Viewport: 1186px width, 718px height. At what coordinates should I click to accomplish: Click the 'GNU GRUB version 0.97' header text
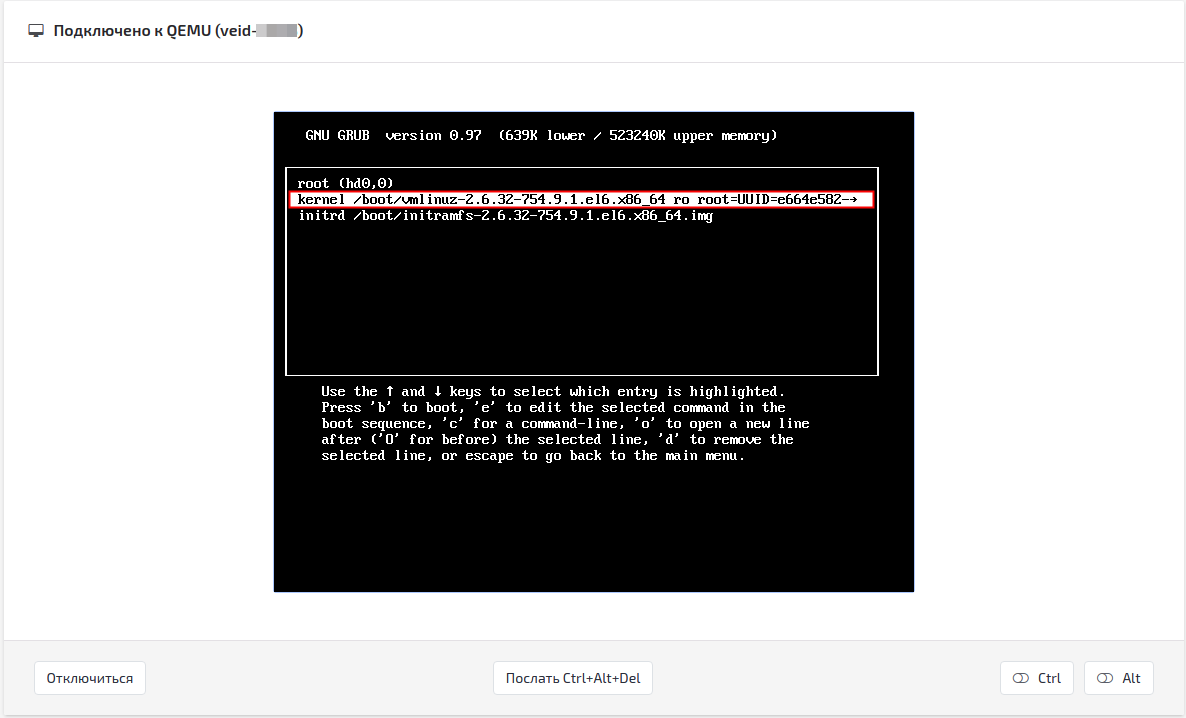(393, 135)
